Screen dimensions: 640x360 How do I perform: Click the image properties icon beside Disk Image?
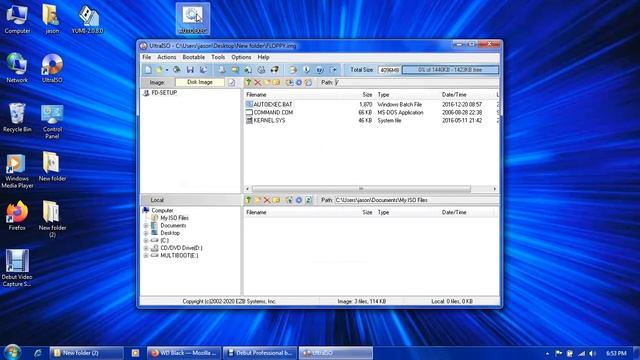[x=231, y=82]
